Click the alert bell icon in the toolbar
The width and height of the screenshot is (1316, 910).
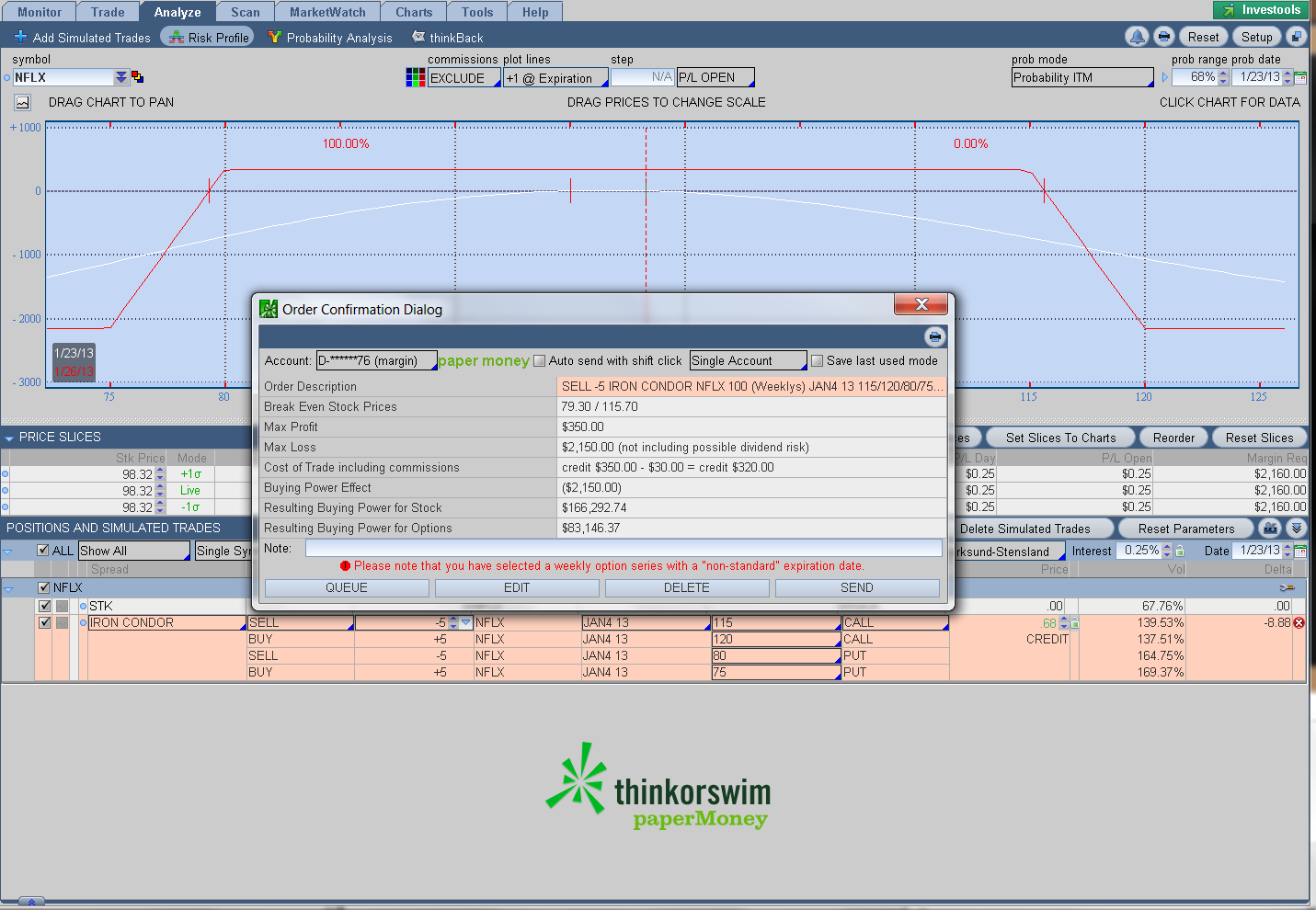point(1138,37)
